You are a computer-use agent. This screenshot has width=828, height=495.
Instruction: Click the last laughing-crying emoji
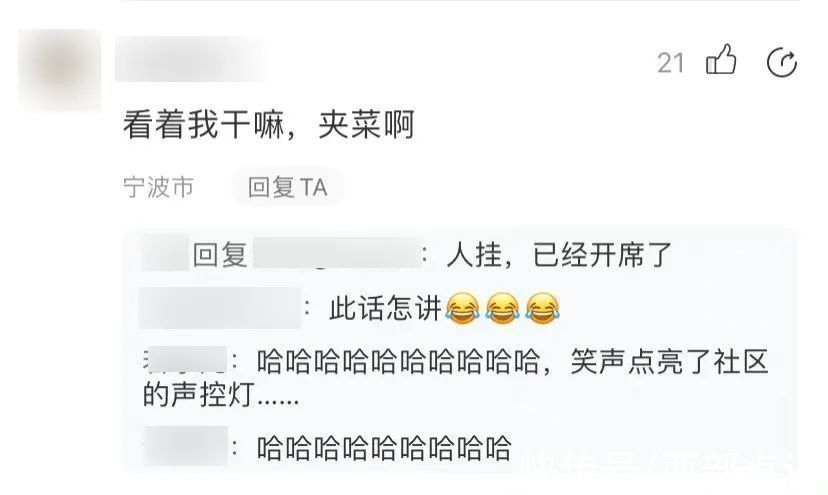pos(542,309)
